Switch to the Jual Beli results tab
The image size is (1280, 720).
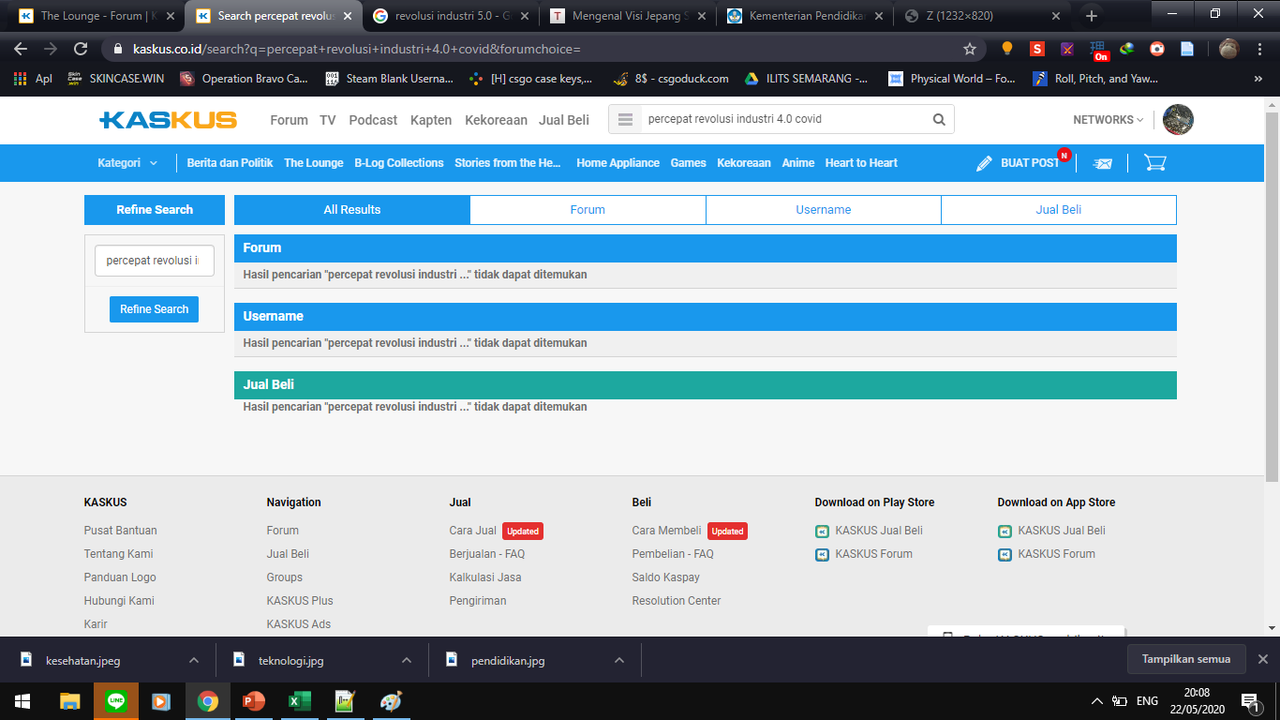[x=1059, y=210]
